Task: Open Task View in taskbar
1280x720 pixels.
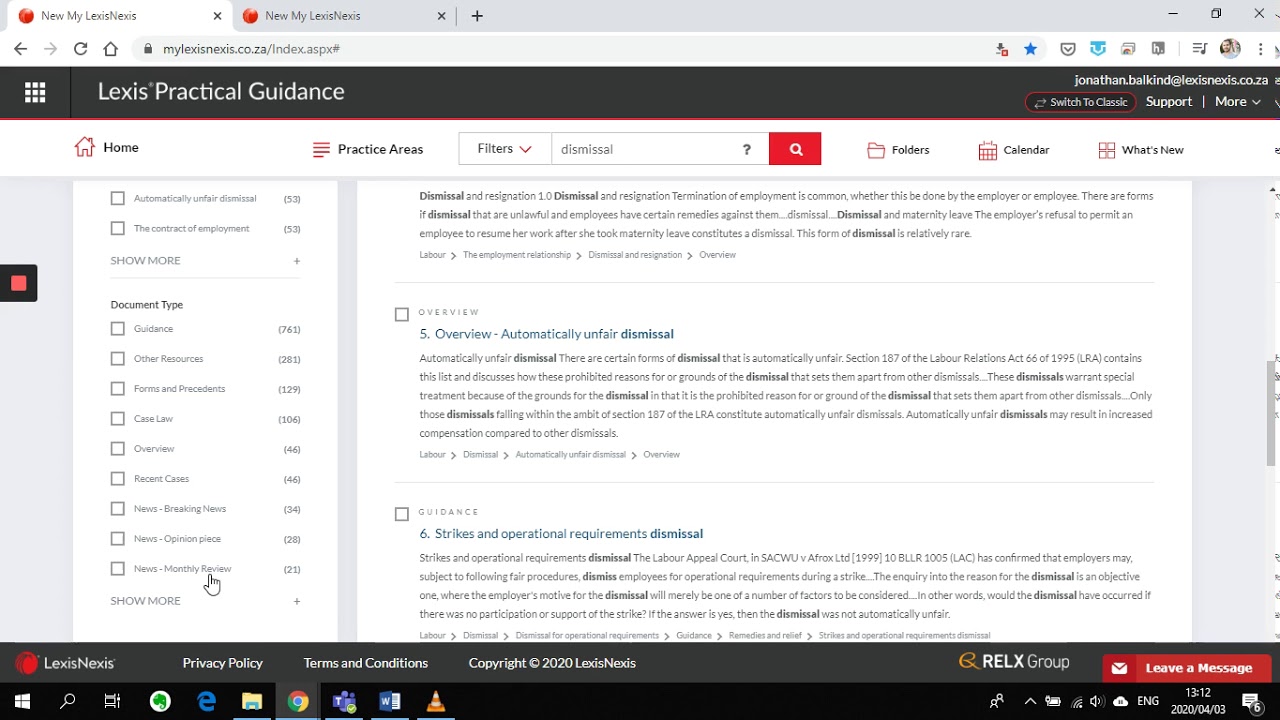Action: click(112, 702)
